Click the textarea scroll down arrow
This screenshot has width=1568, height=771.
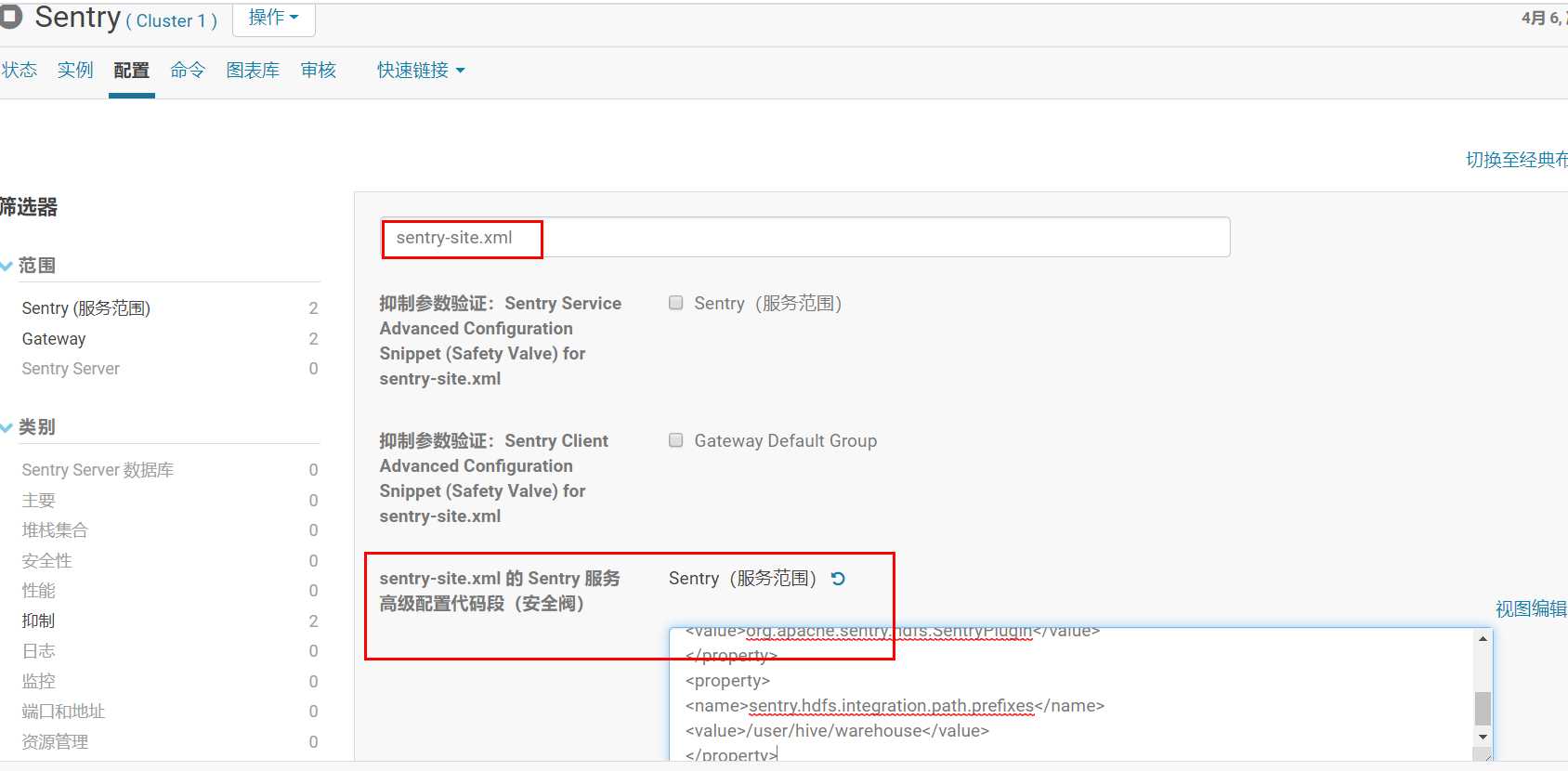(1483, 737)
